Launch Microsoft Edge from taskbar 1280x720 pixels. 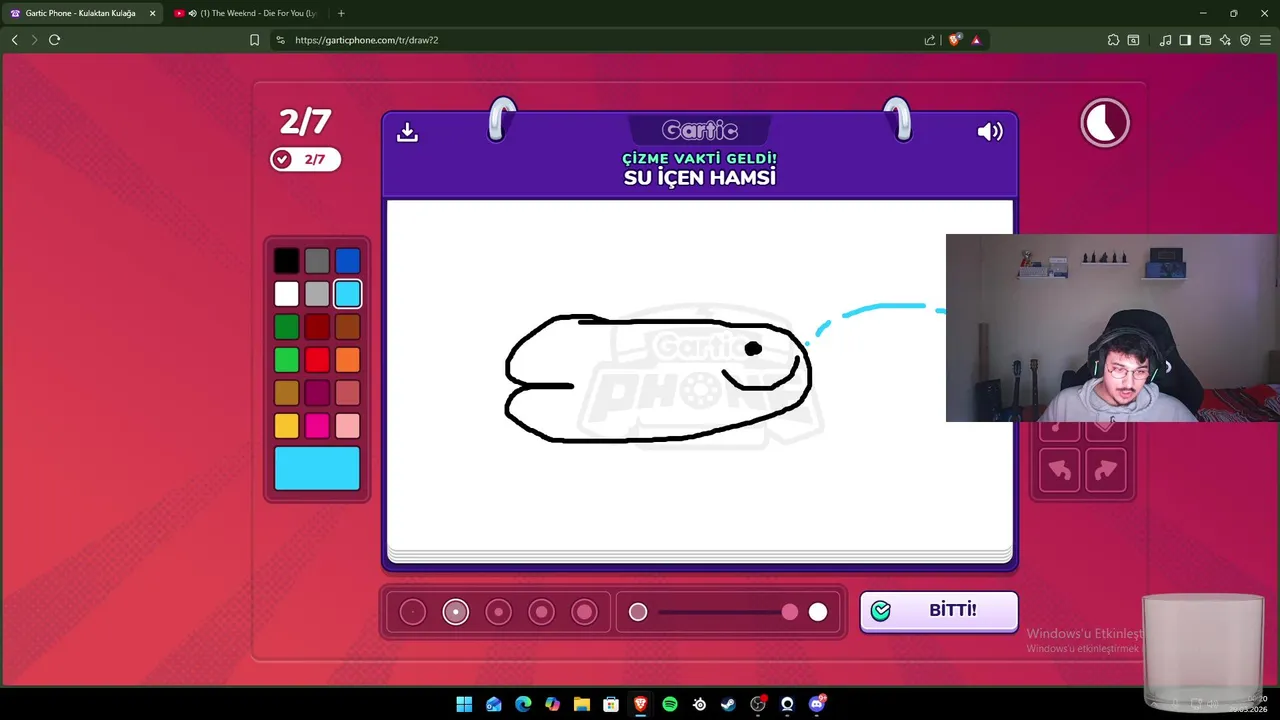(523, 704)
